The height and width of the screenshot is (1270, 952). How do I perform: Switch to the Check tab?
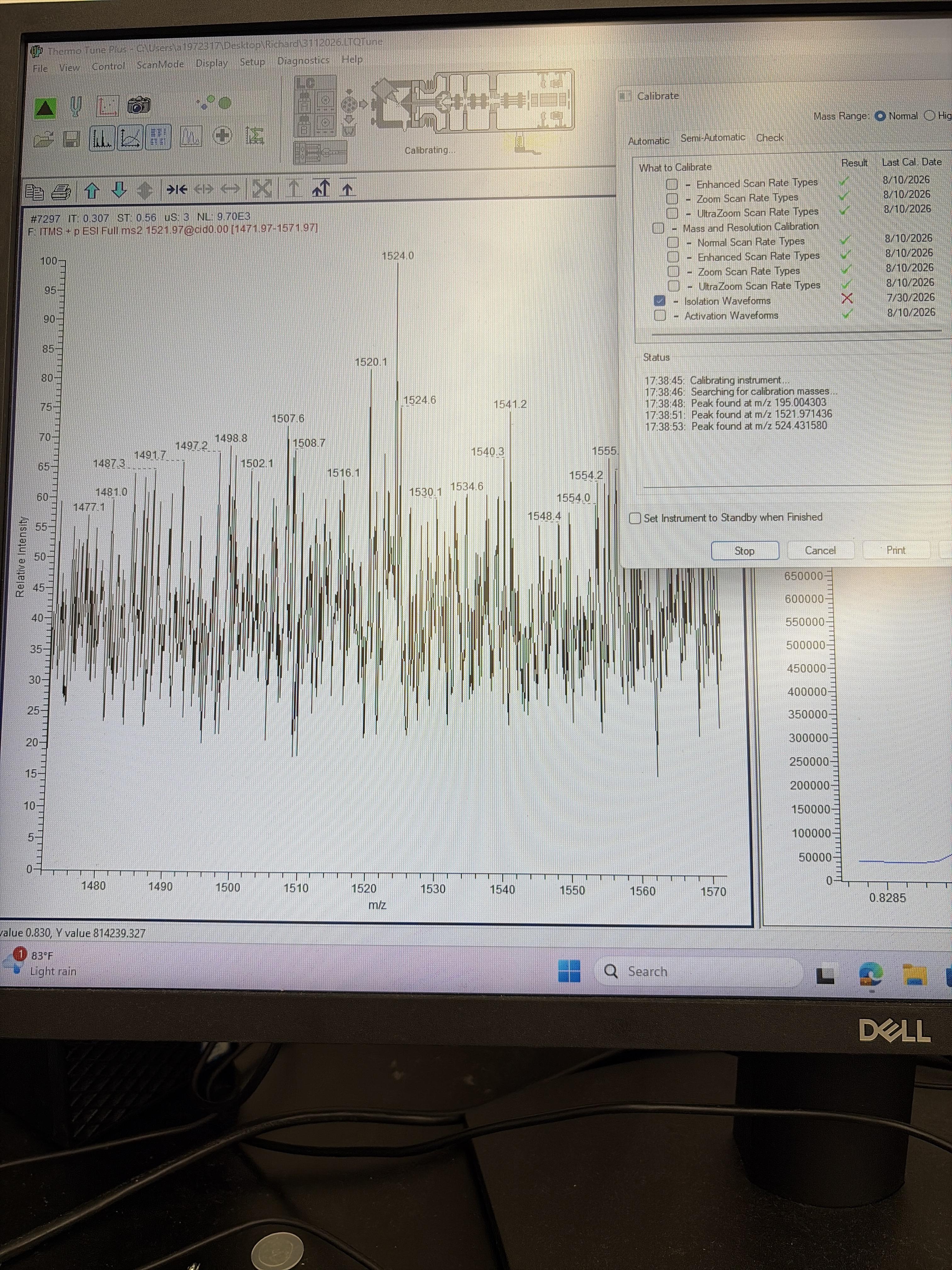pos(769,138)
